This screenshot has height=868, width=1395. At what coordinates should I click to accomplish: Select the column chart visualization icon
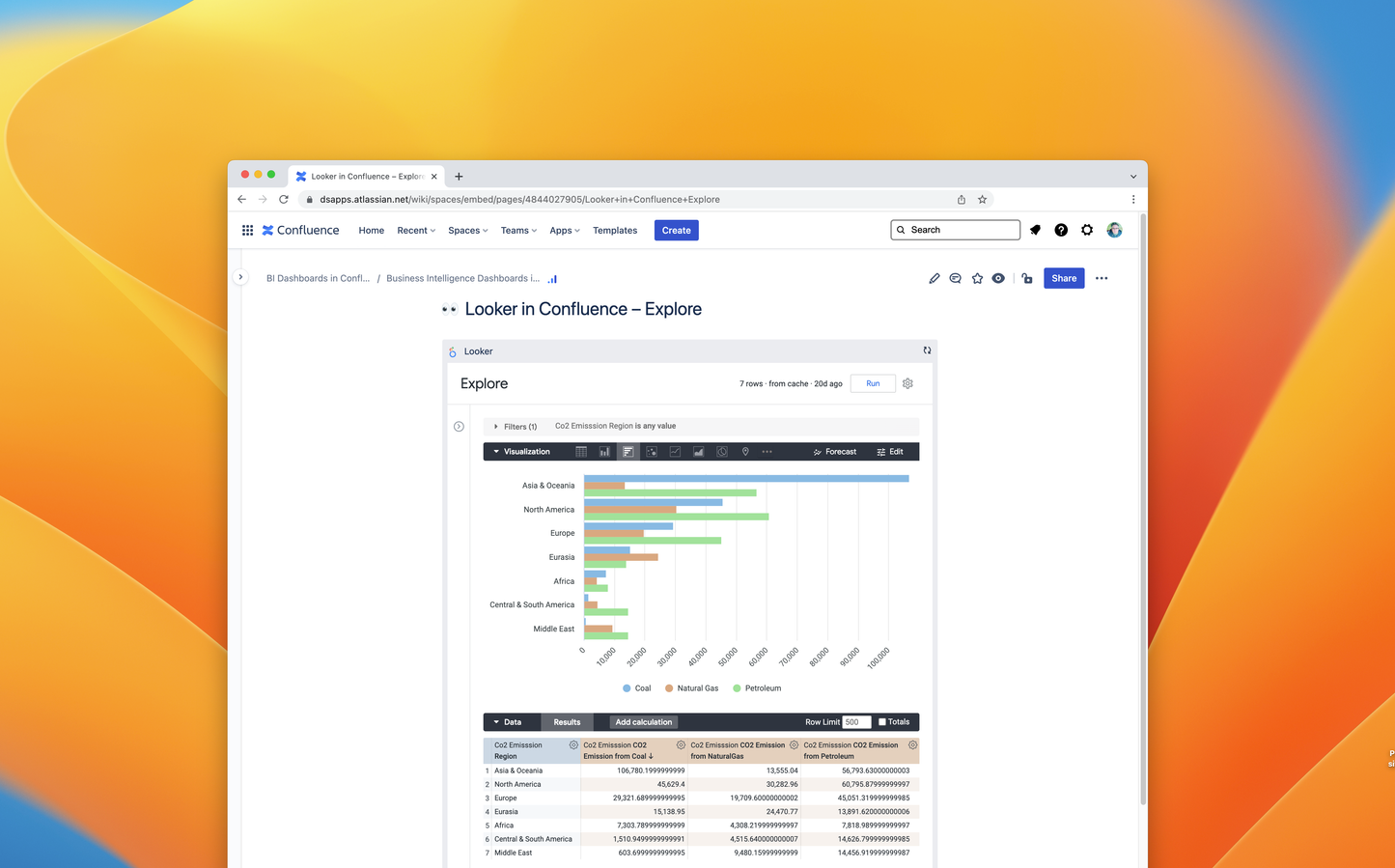(x=604, y=452)
